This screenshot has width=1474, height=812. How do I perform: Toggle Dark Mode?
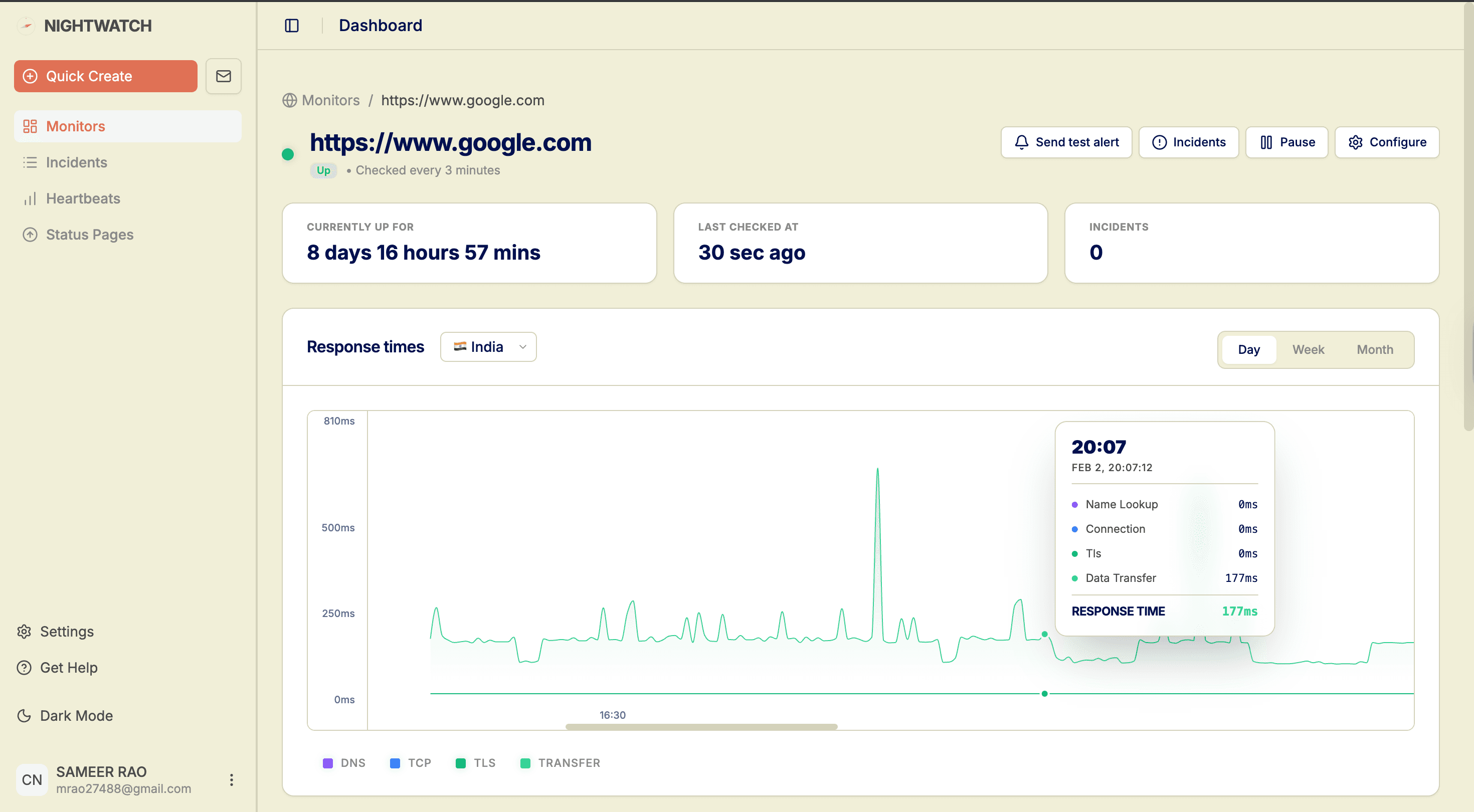point(76,715)
